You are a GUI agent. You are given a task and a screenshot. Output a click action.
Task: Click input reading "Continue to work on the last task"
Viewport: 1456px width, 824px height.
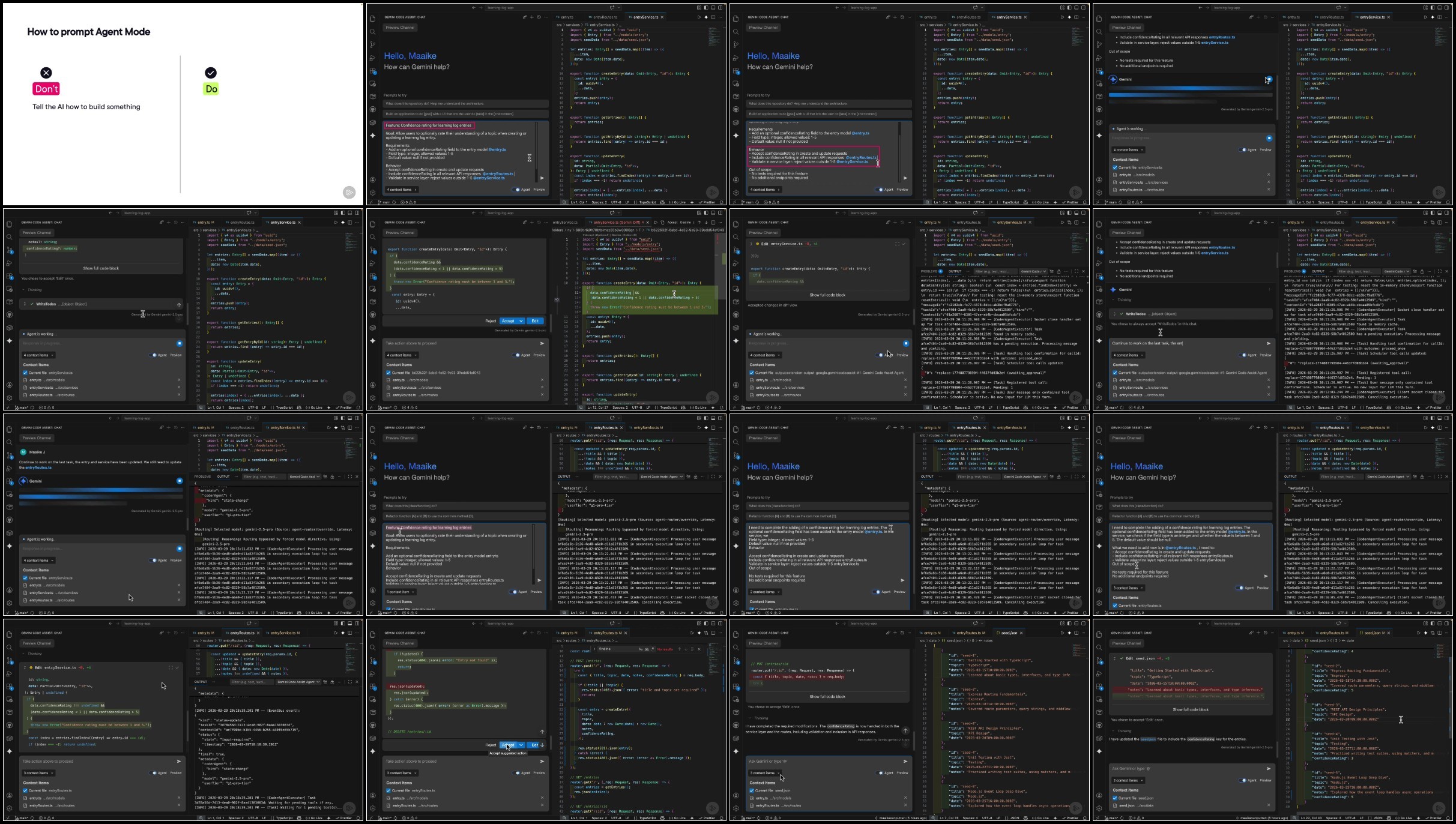(1186, 343)
